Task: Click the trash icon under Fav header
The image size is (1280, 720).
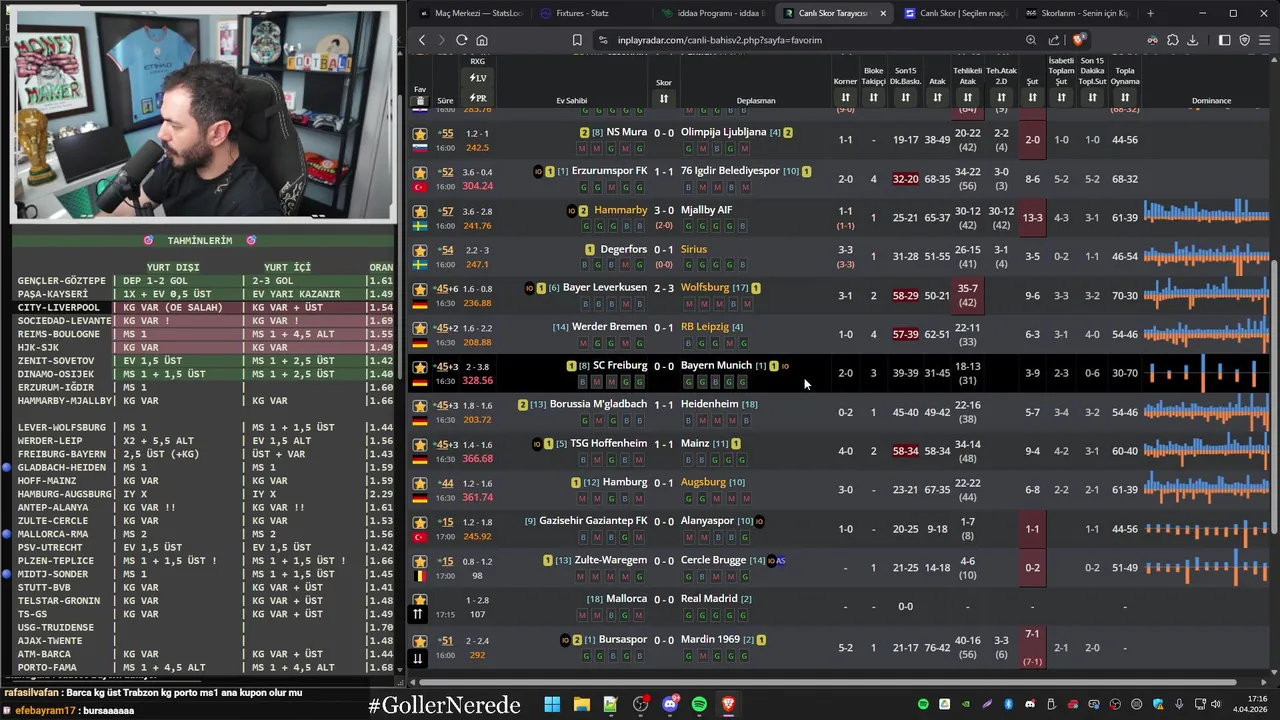Action: pyautogui.click(x=420, y=101)
